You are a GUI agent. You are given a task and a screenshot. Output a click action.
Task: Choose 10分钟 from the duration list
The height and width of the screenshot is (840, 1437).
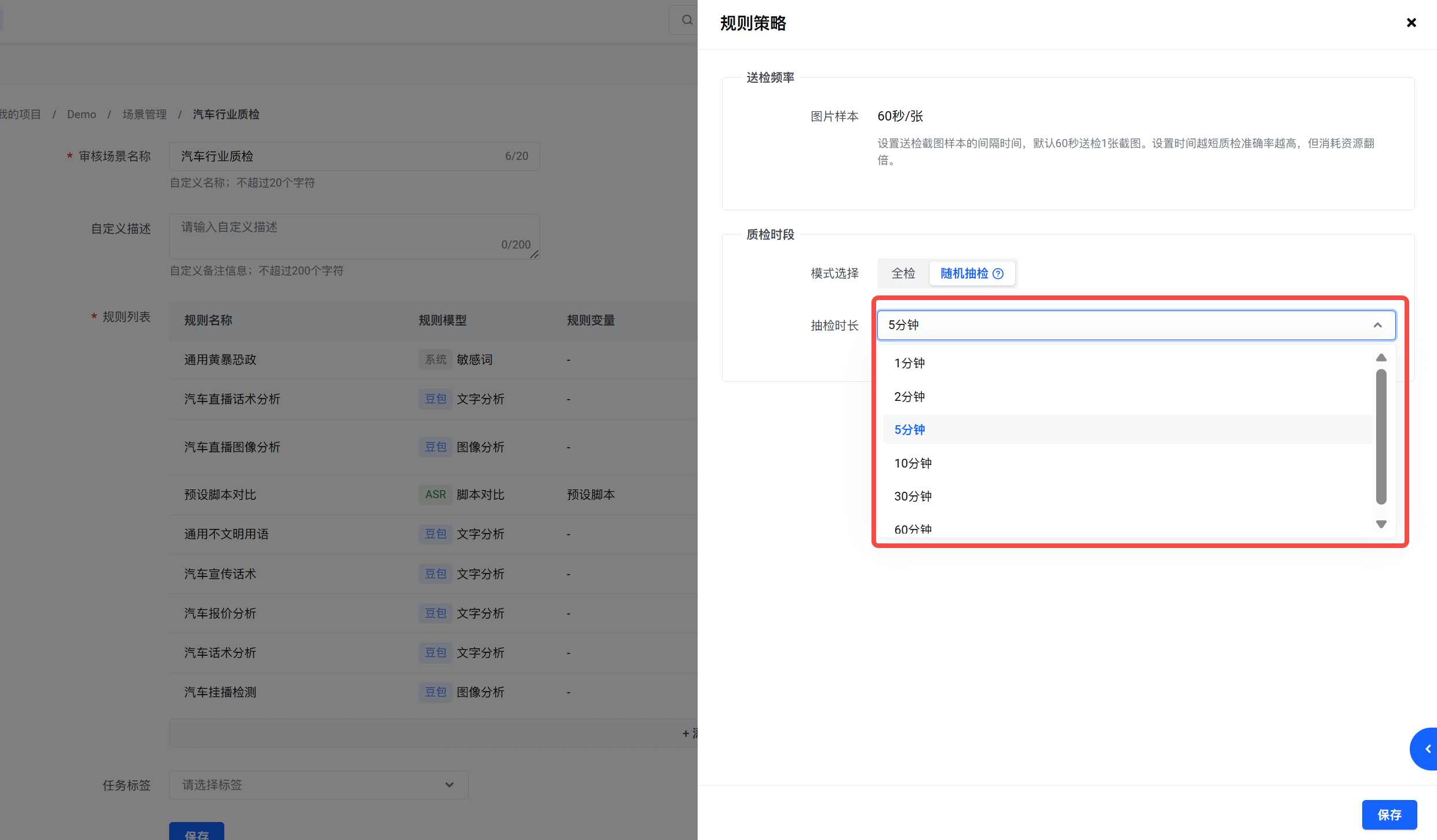coord(1127,463)
